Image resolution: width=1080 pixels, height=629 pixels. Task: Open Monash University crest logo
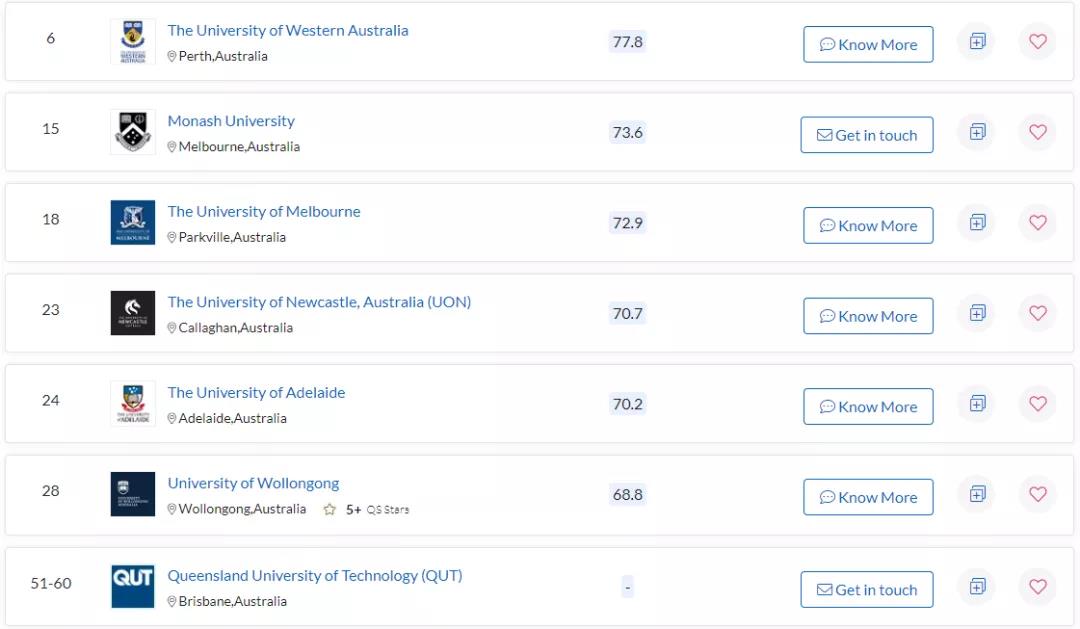132,132
